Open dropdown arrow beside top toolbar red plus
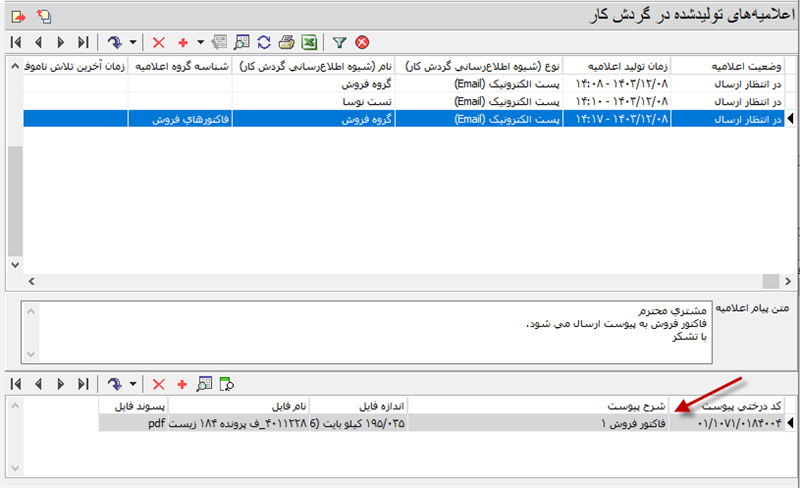 point(200,43)
